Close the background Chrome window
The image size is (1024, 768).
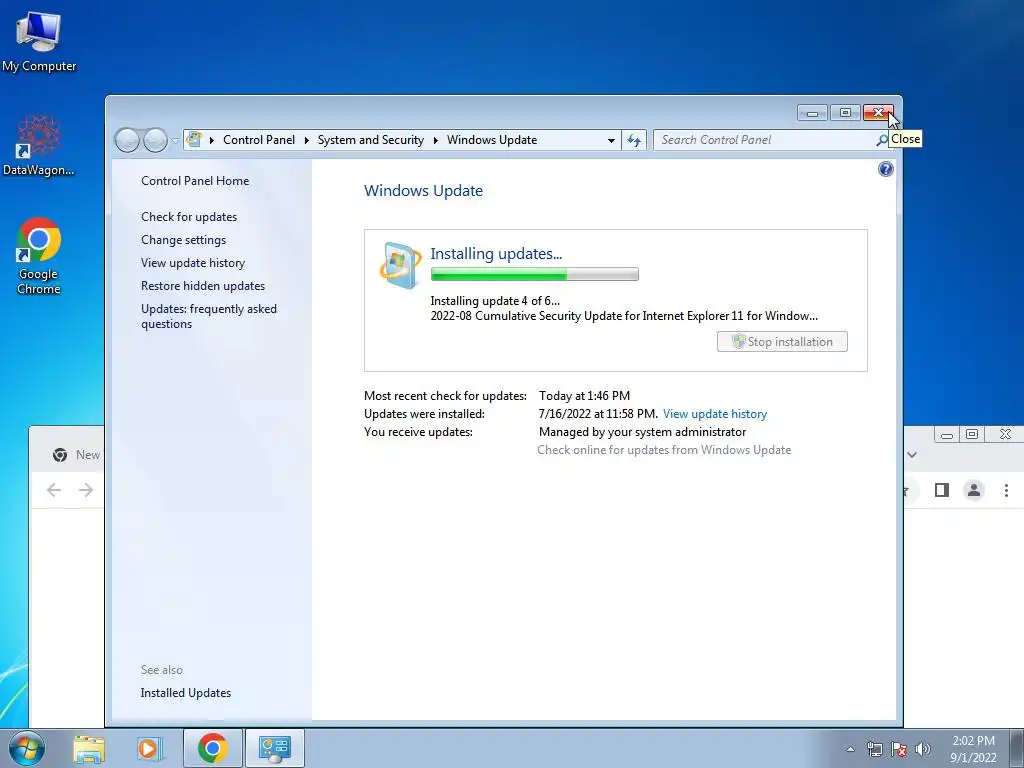pos(1005,434)
